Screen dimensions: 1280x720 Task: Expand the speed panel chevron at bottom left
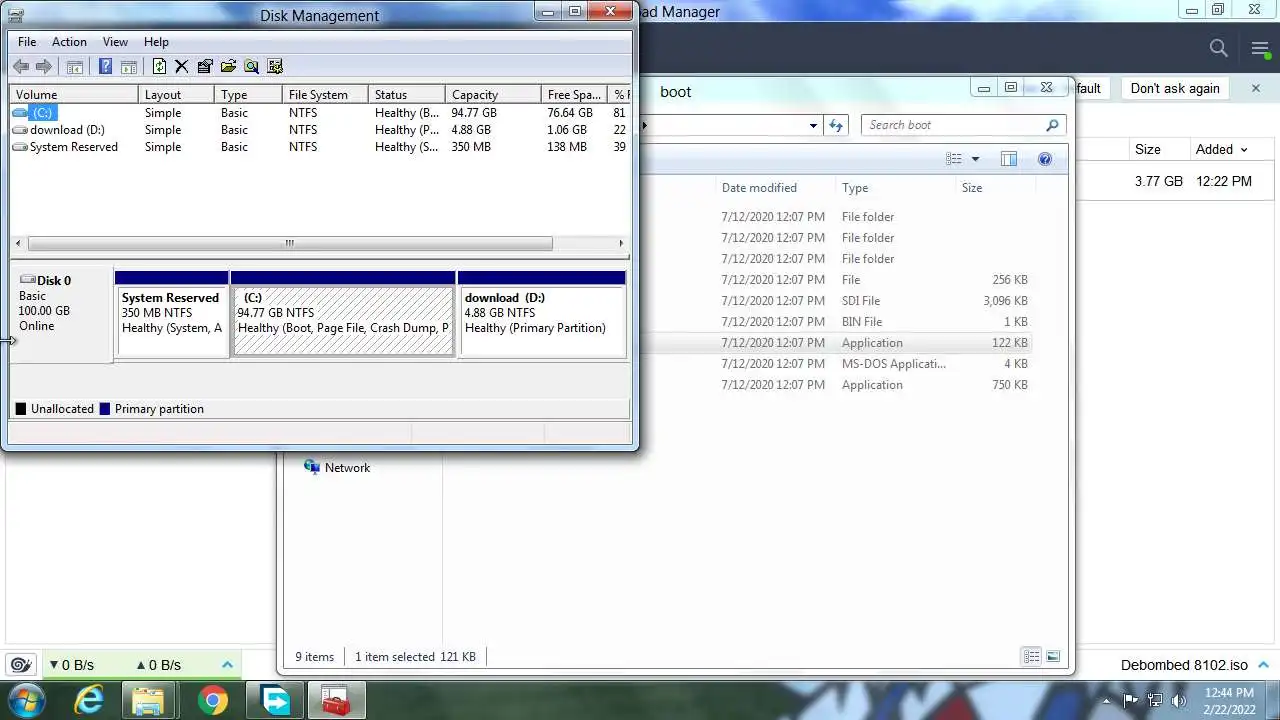tap(227, 664)
